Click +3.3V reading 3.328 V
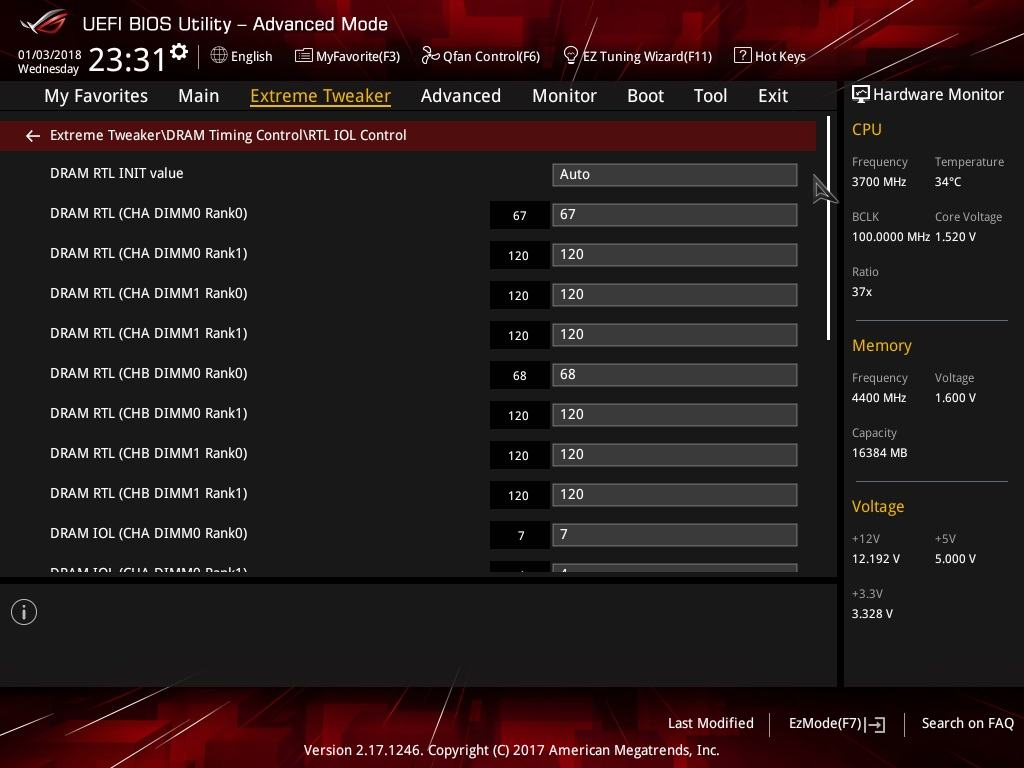The width and height of the screenshot is (1024, 768). point(872,614)
